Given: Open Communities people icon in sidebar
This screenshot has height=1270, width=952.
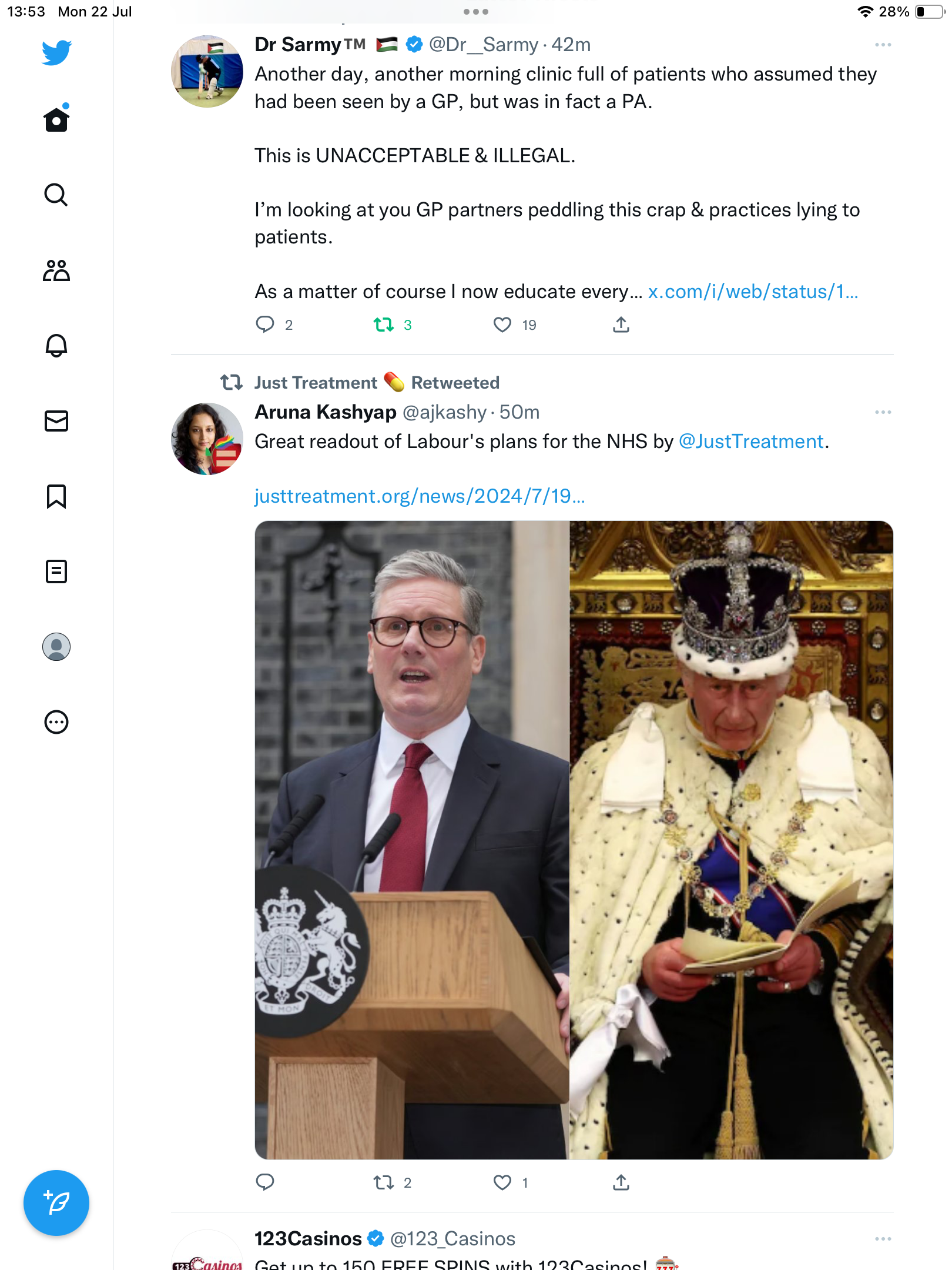Looking at the screenshot, I should tap(56, 270).
